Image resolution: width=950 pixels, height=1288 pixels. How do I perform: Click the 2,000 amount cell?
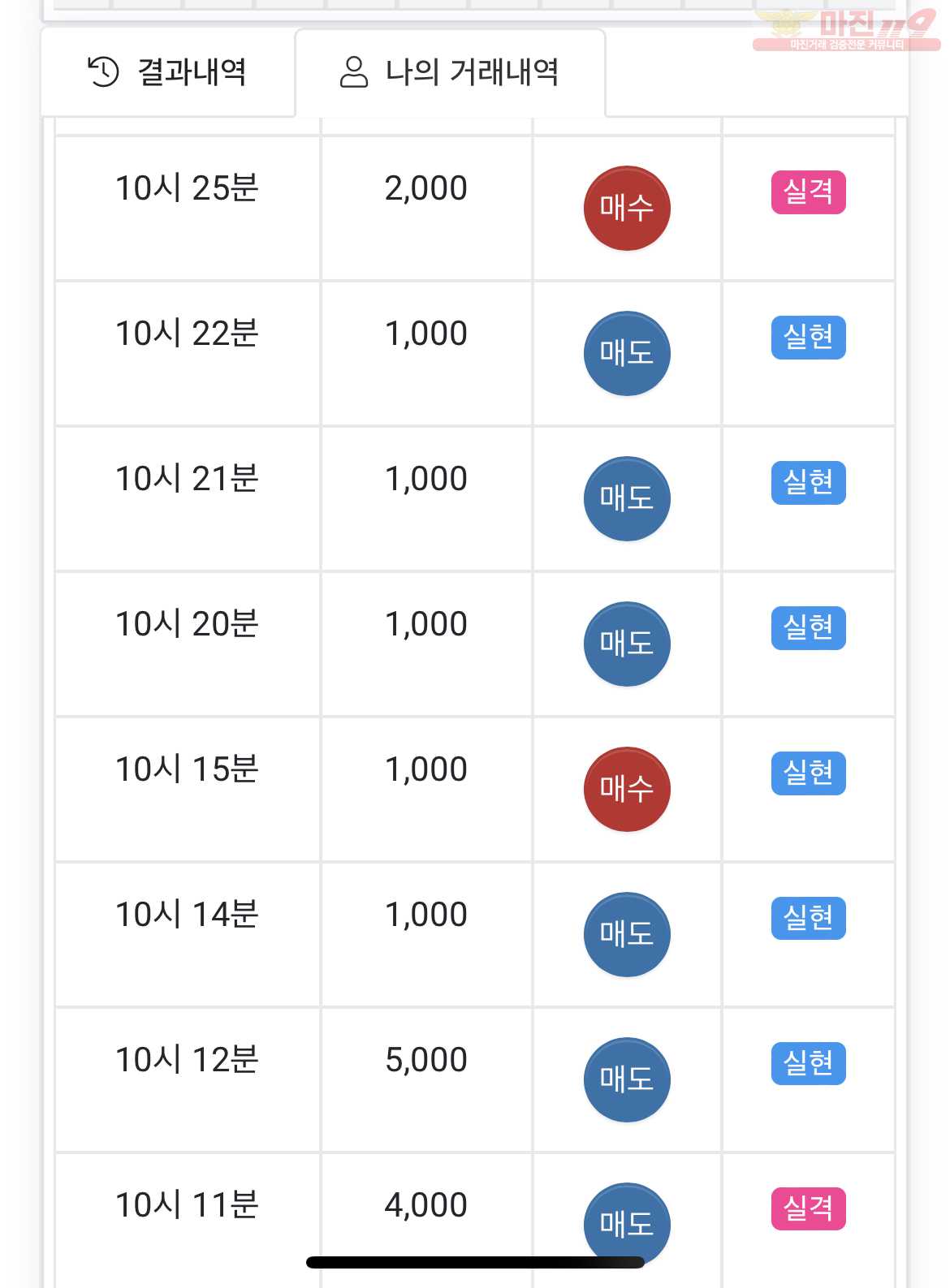point(426,209)
